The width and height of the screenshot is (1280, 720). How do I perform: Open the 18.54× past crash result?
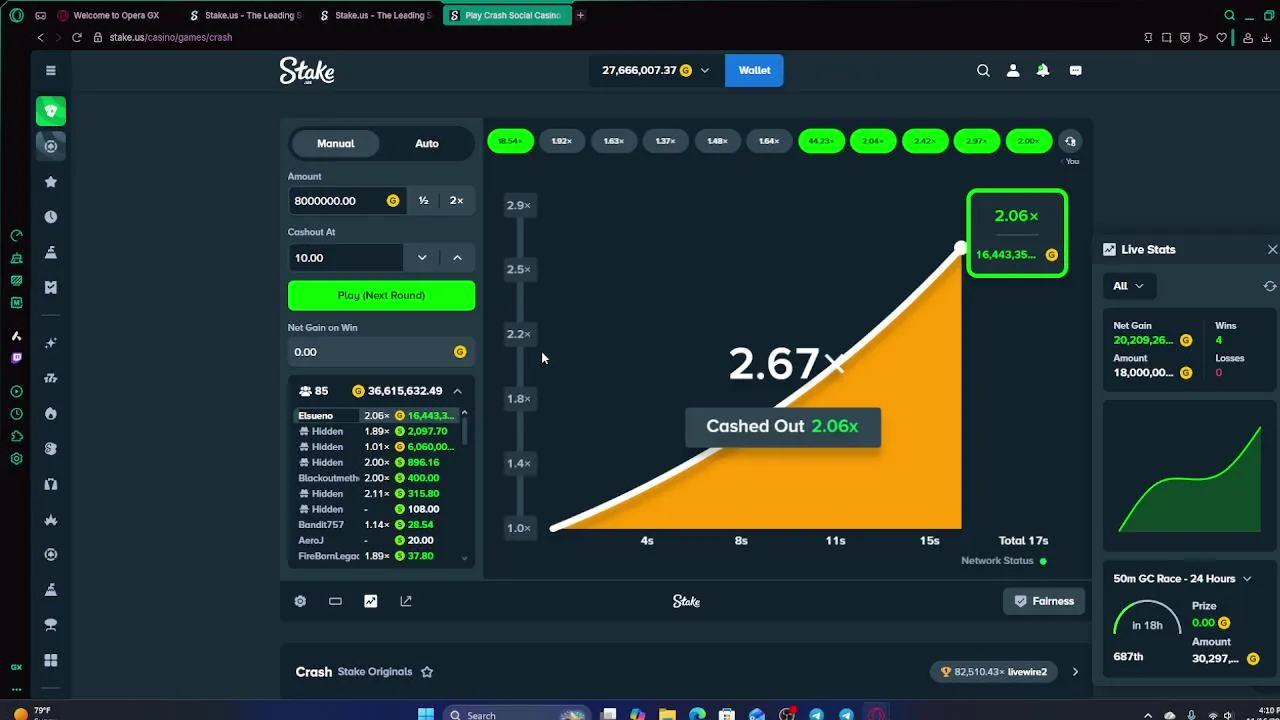point(510,141)
